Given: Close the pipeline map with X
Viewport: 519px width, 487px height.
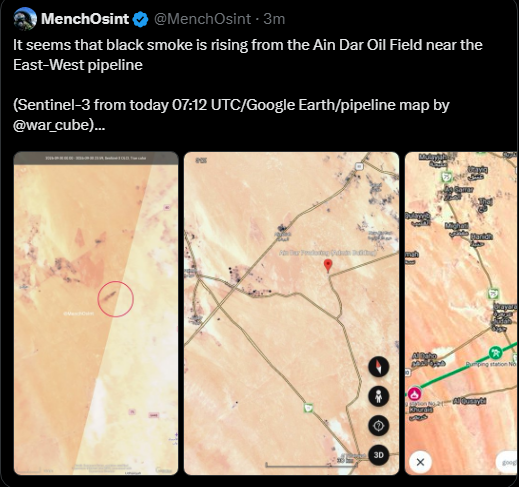Looking at the screenshot, I should click(420, 462).
